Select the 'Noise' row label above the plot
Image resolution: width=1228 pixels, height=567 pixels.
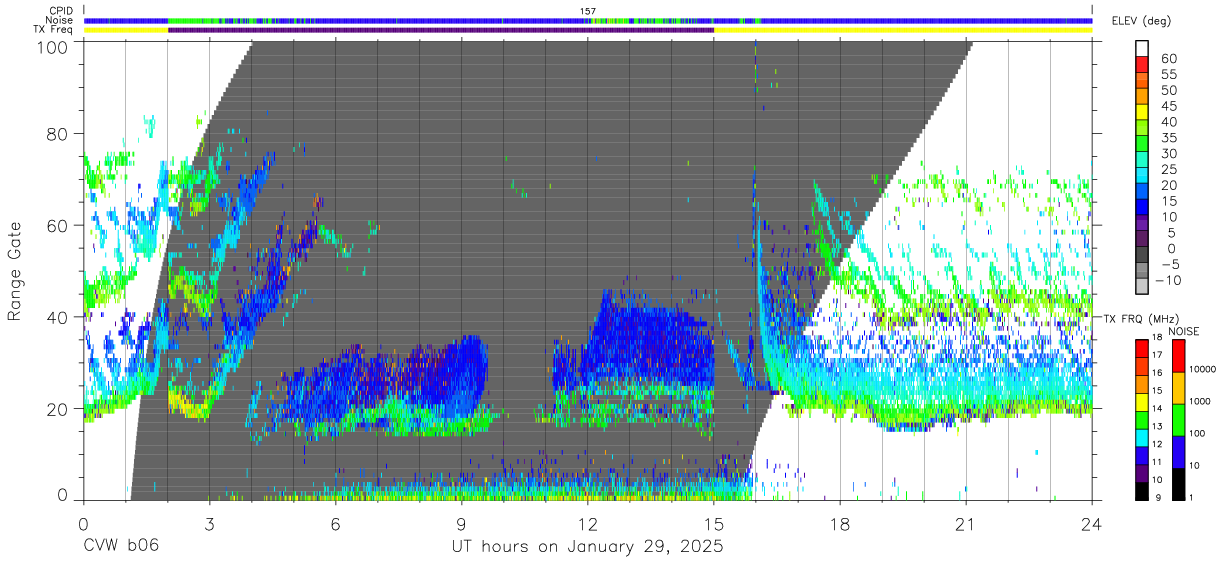pos(60,20)
